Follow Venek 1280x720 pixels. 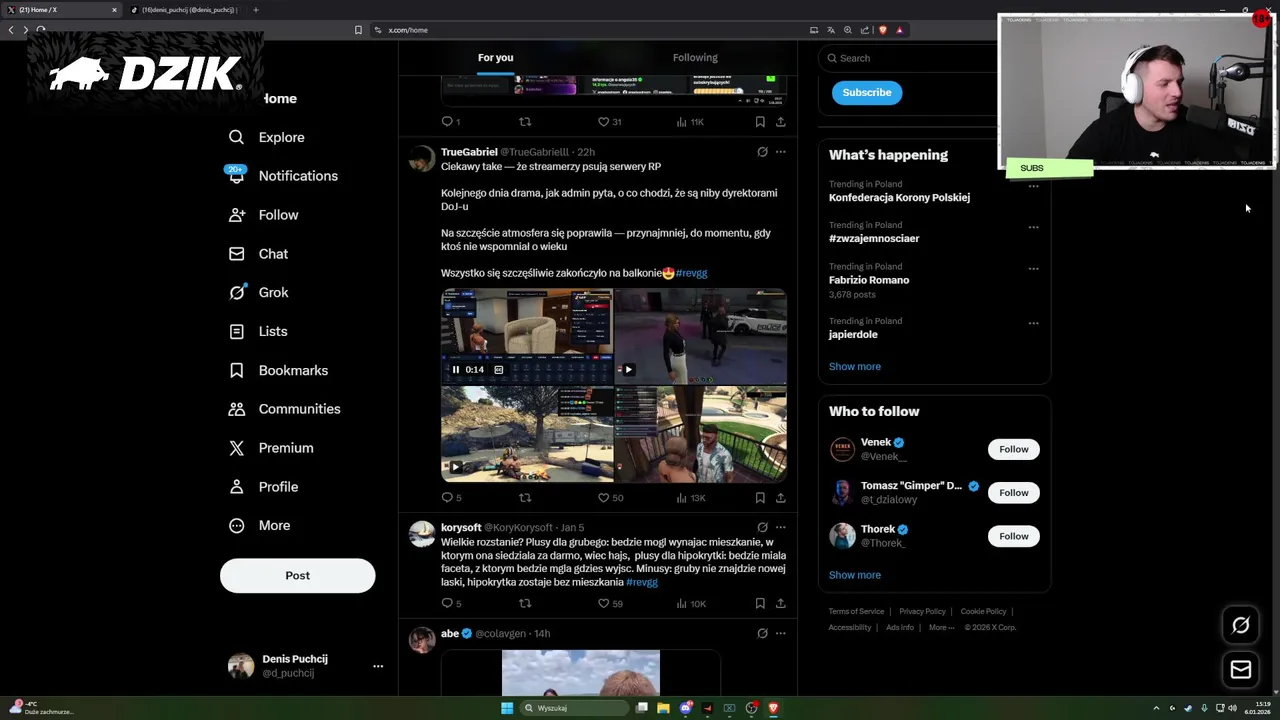click(1013, 449)
